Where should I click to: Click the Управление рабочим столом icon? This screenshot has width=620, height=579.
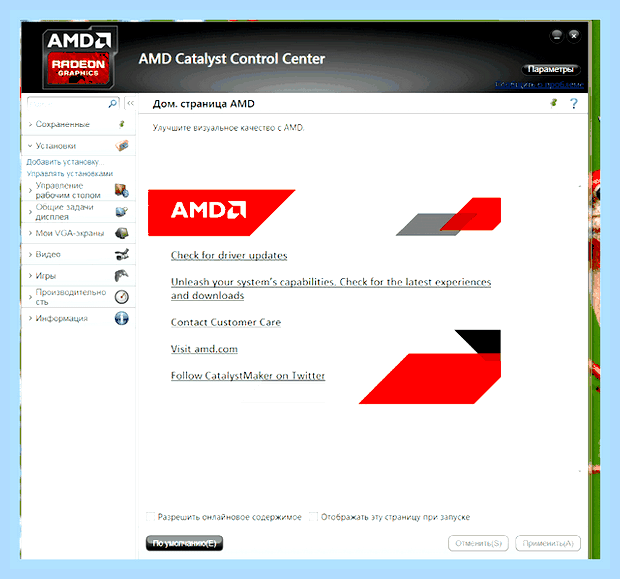click(122, 190)
